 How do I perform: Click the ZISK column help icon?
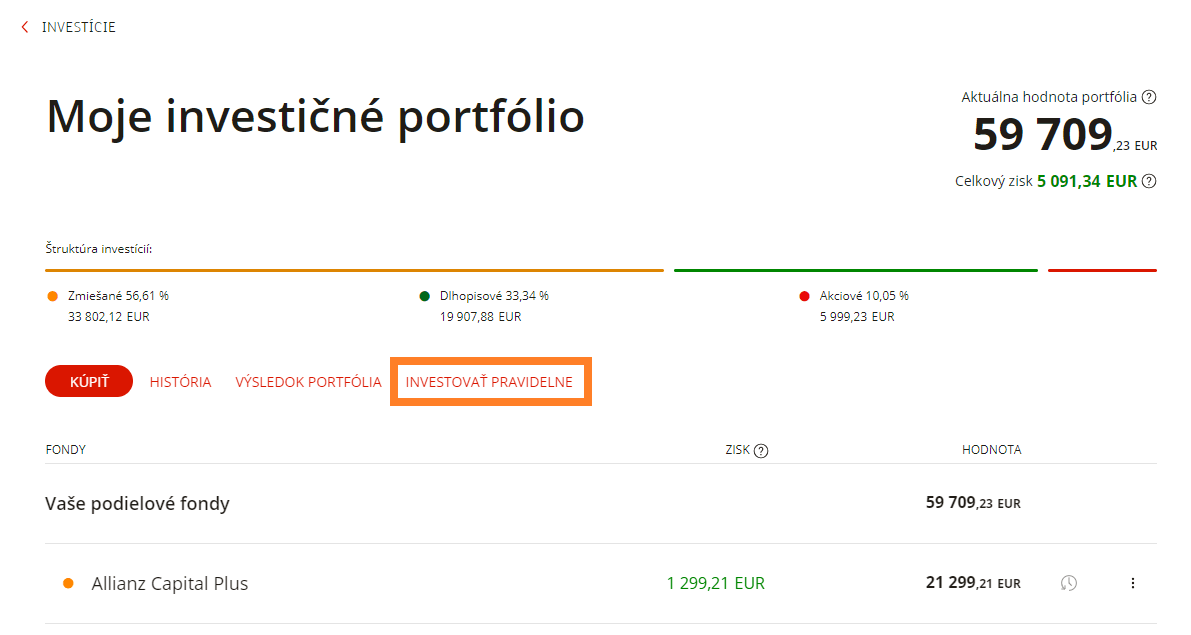click(x=761, y=450)
